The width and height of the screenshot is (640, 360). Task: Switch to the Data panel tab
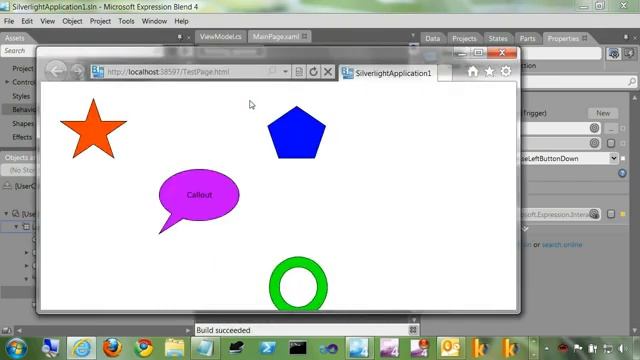tap(433, 38)
